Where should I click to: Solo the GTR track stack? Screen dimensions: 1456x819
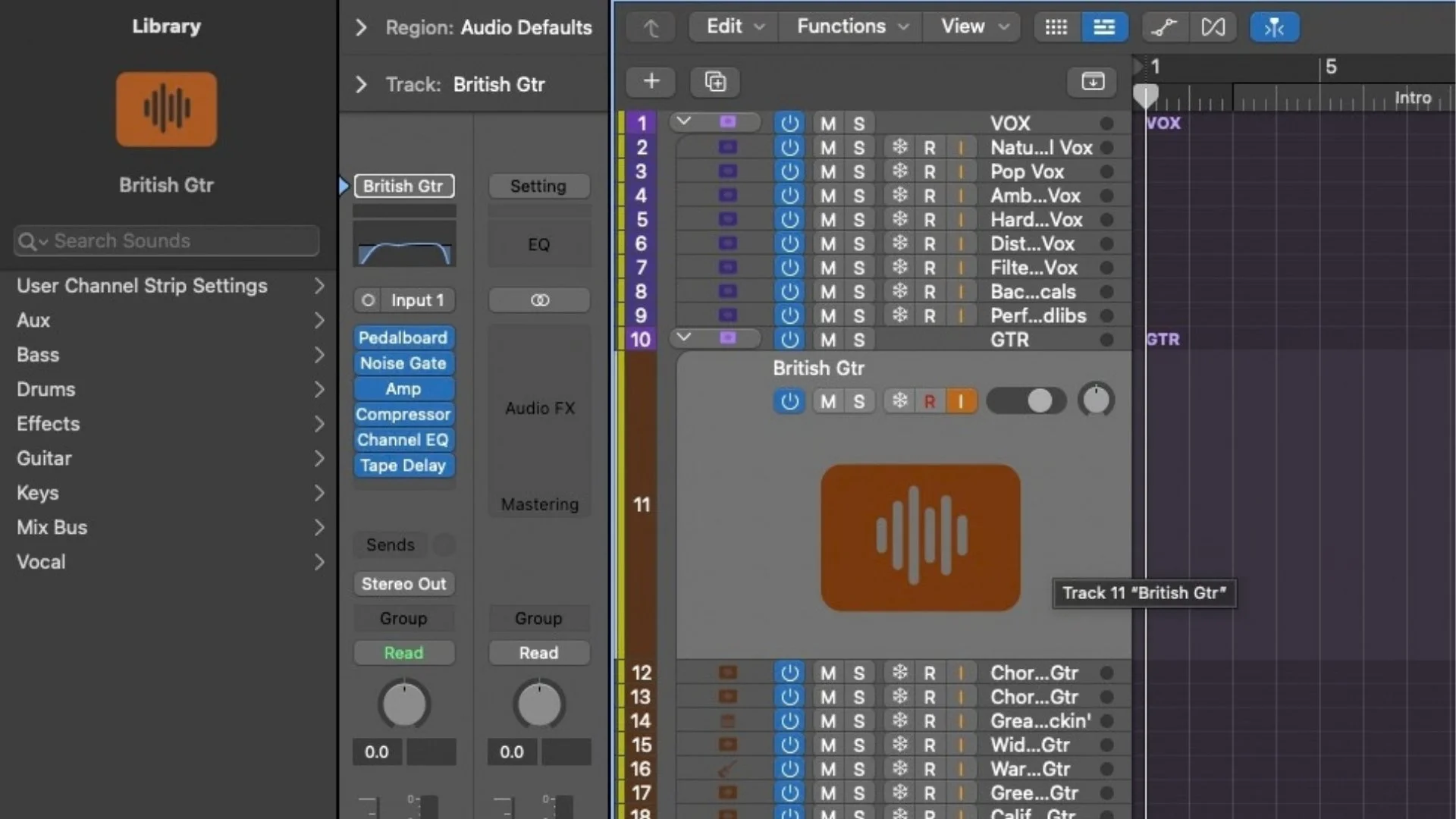(x=858, y=340)
